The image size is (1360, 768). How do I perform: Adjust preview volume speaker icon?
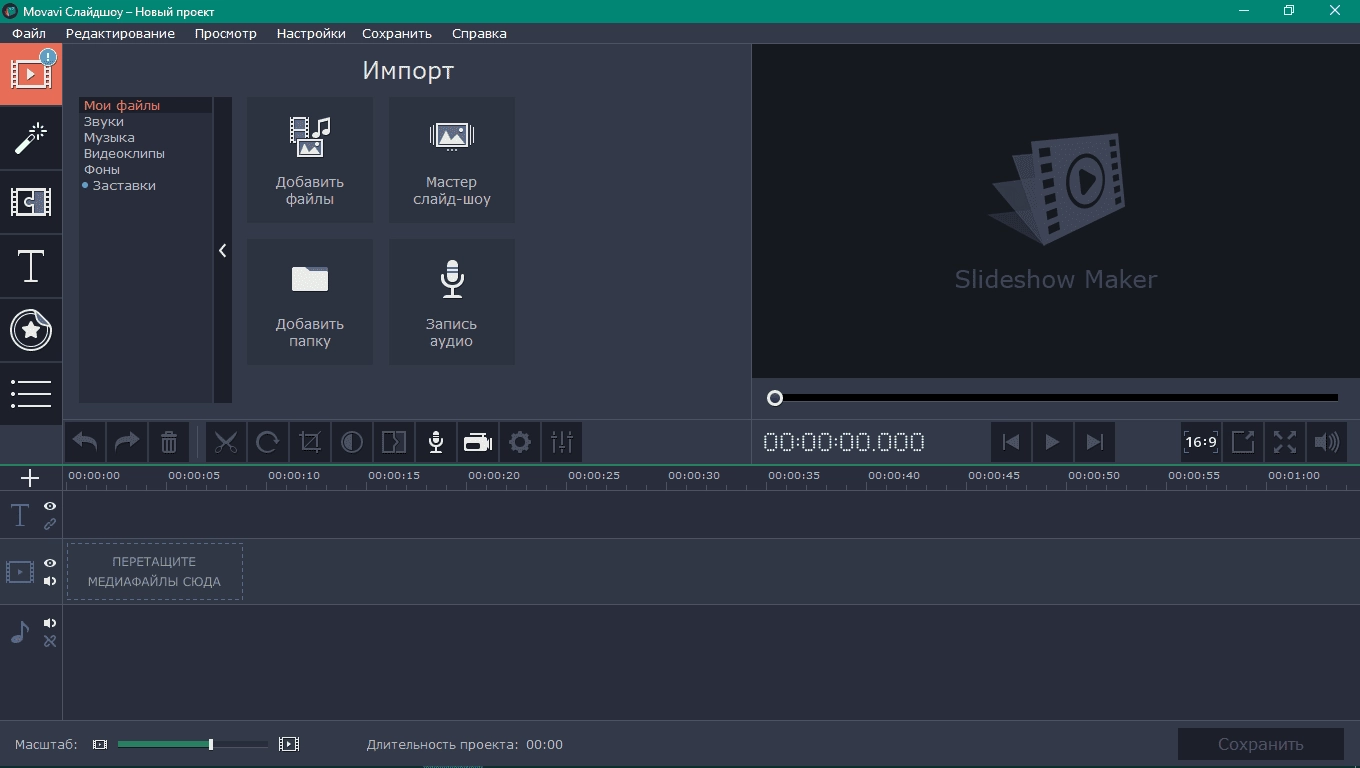(x=1327, y=442)
